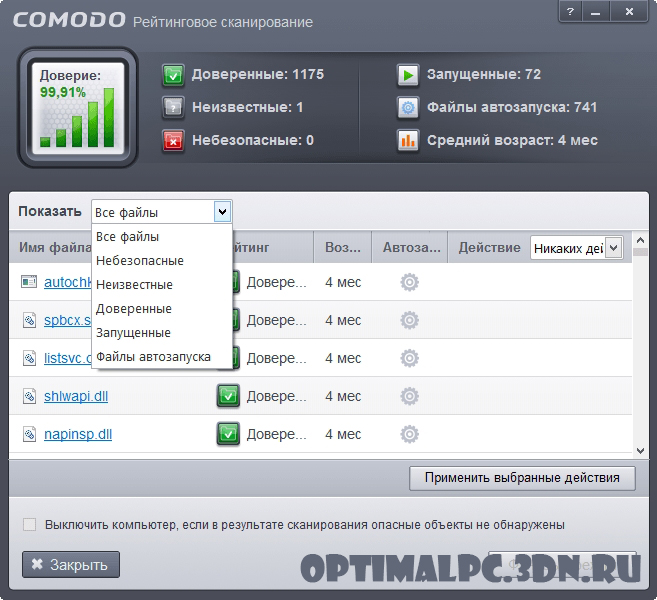This screenshot has height=600, width=657.
Task: Click the scrollbar up arrow in file list
Action: pos(640,241)
